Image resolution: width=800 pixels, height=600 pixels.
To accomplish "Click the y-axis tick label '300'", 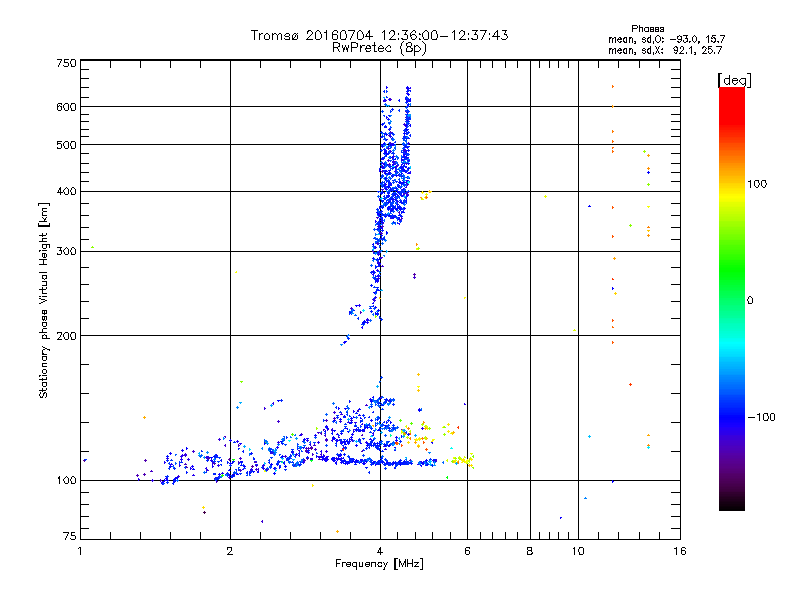I will pos(66,252).
